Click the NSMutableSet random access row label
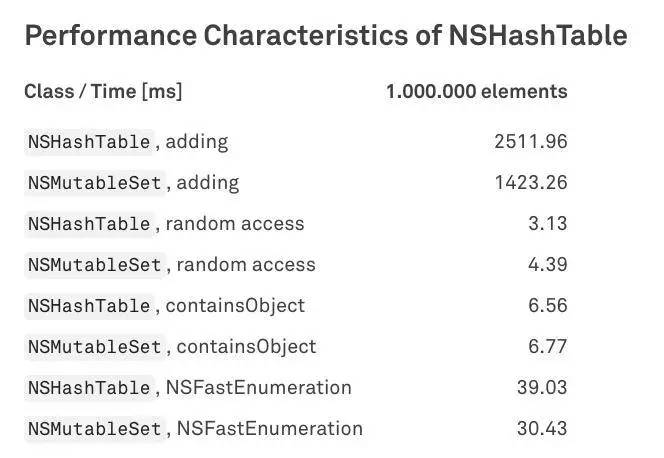The image size is (664, 458). [170, 265]
